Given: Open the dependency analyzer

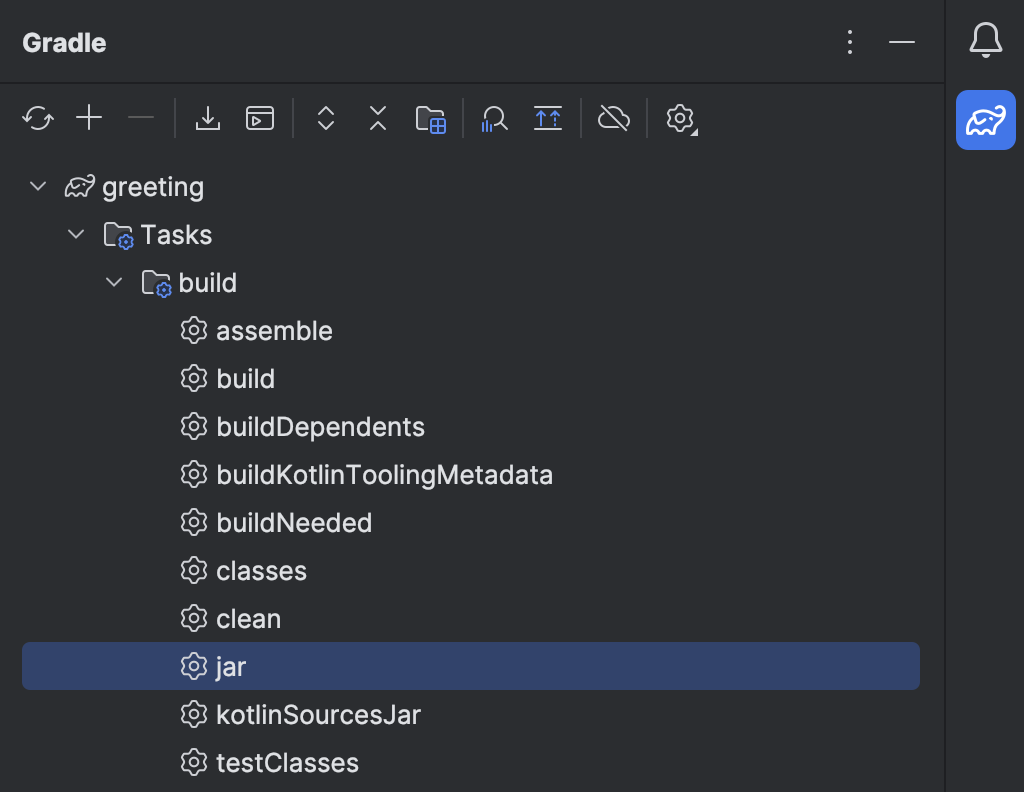Looking at the screenshot, I should (x=494, y=118).
